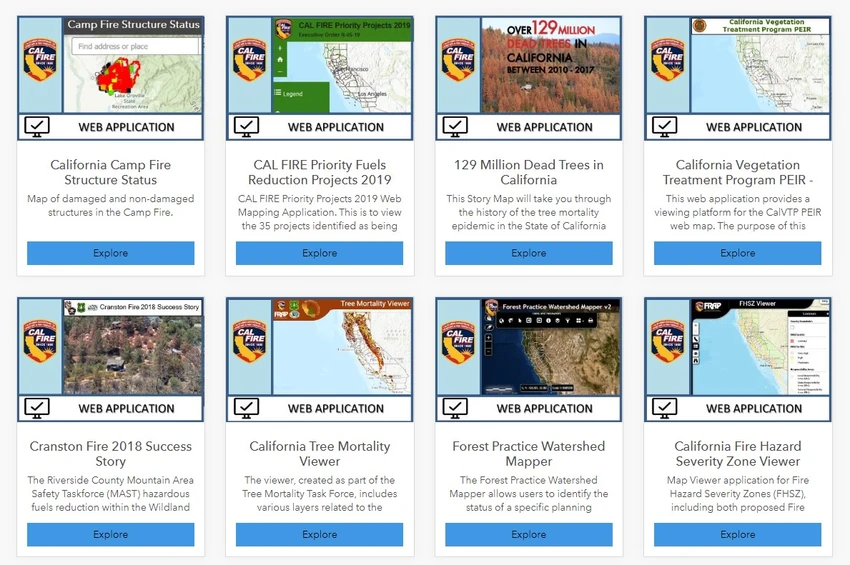
Task: Explore CAL FIRE Priority Fuels Reduction Projects
Action: [x=319, y=253]
